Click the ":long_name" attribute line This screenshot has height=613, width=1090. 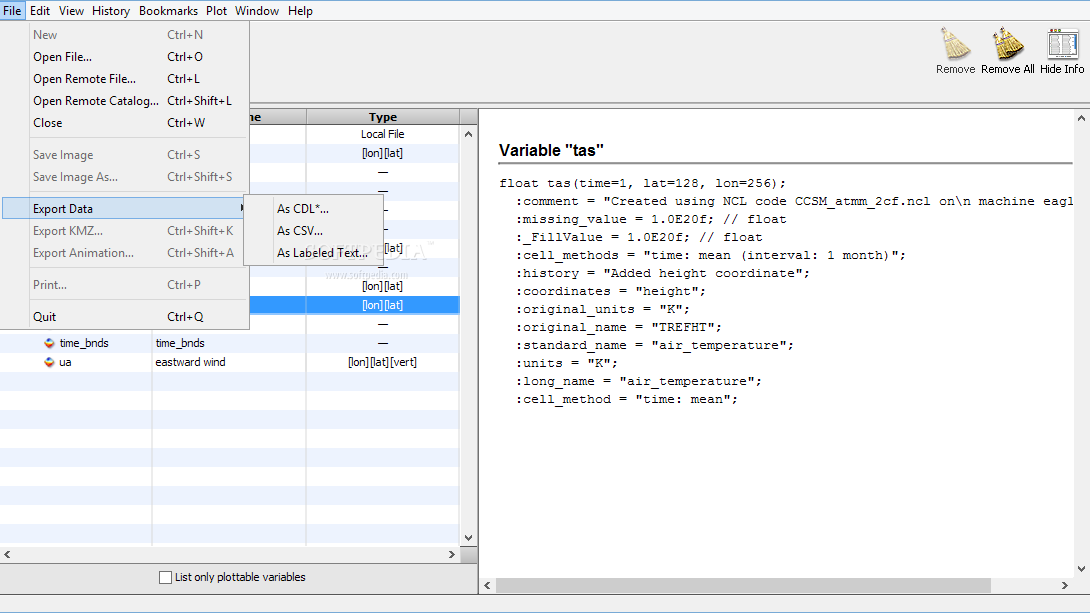(x=638, y=382)
